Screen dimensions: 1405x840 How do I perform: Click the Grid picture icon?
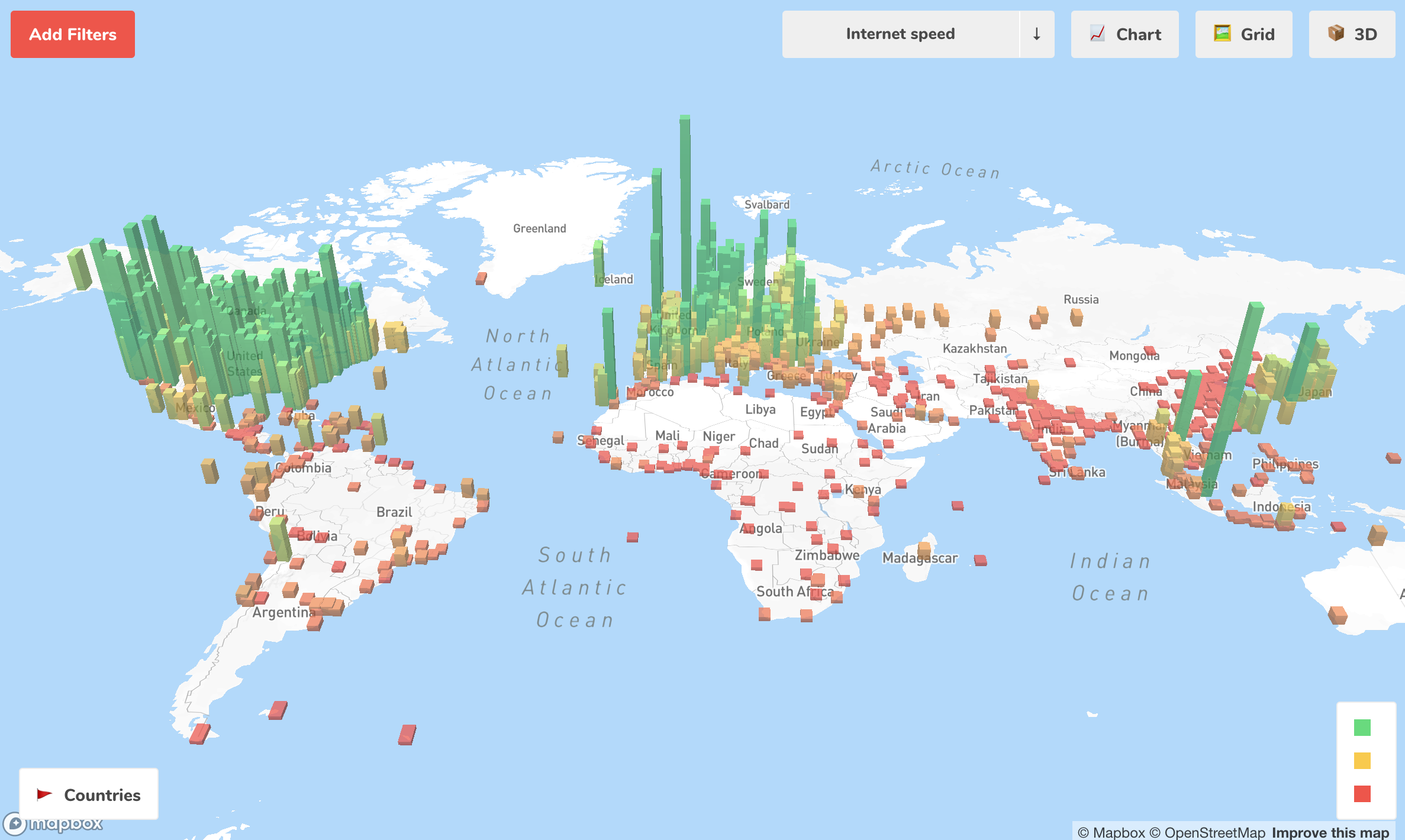[x=1222, y=33]
